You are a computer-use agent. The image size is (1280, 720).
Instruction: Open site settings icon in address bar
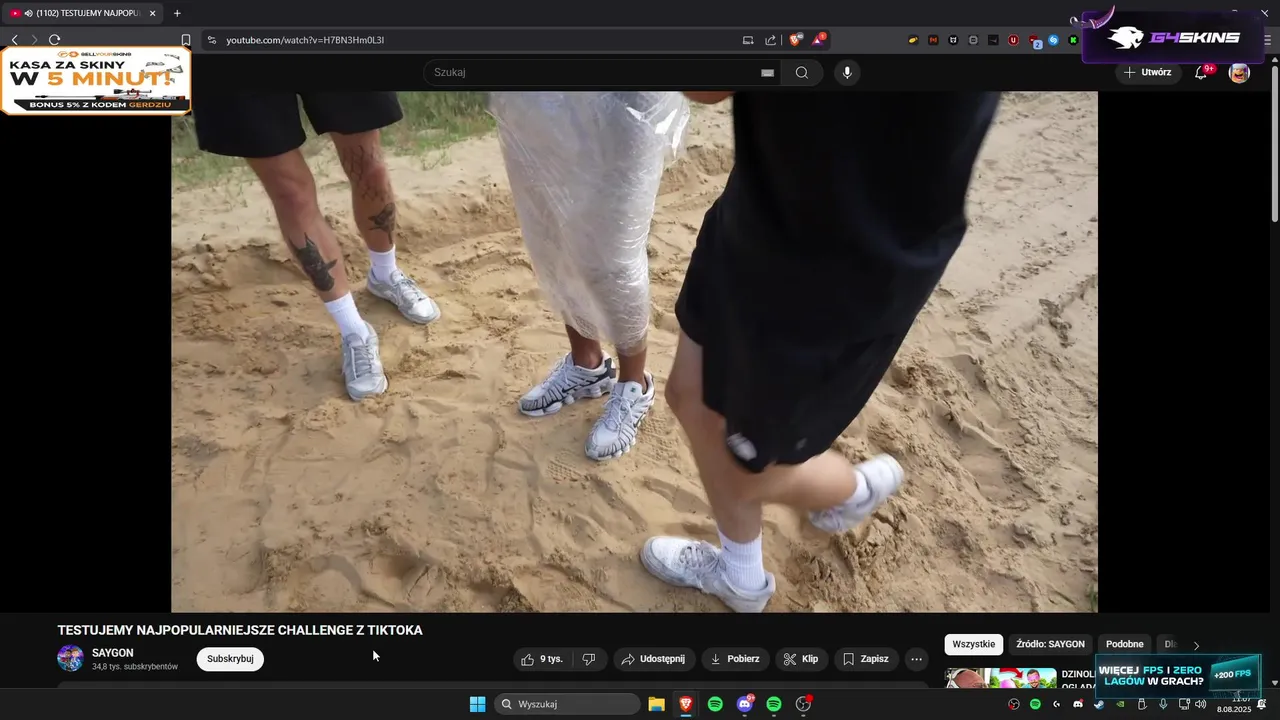coord(211,40)
